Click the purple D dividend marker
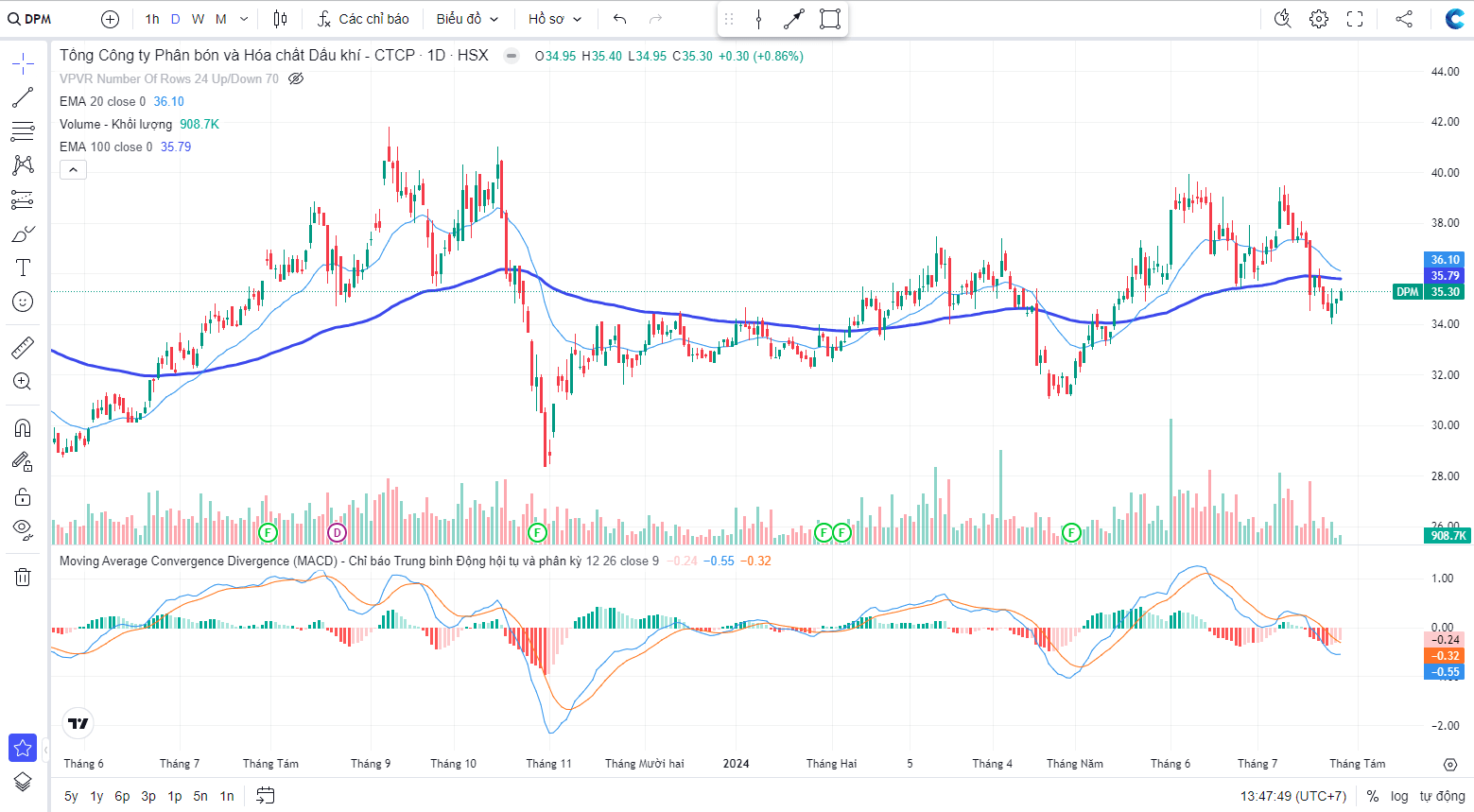Viewport: 1474px width, 812px height. (x=338, y=532)
